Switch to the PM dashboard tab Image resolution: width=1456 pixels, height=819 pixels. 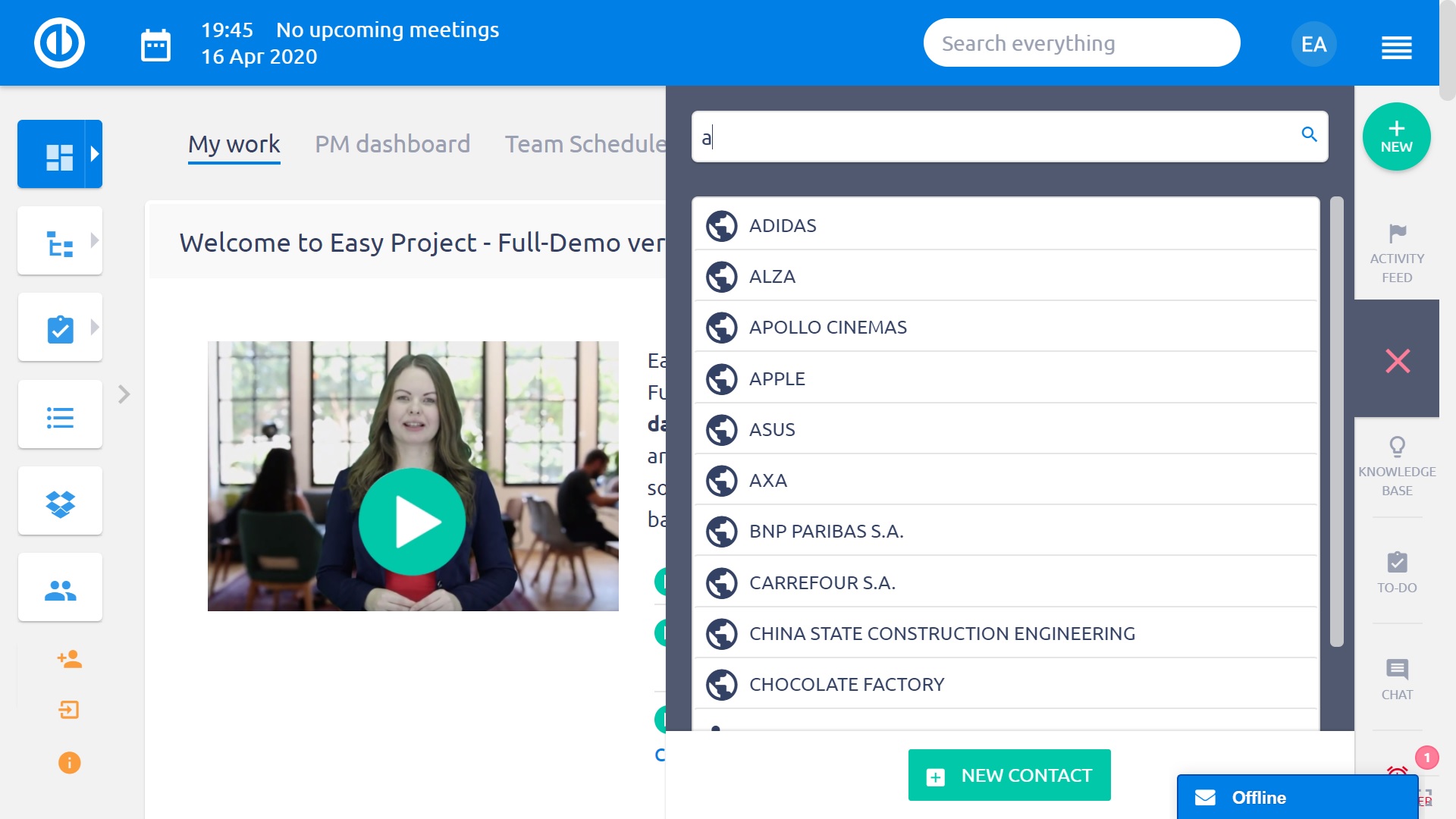392,144
